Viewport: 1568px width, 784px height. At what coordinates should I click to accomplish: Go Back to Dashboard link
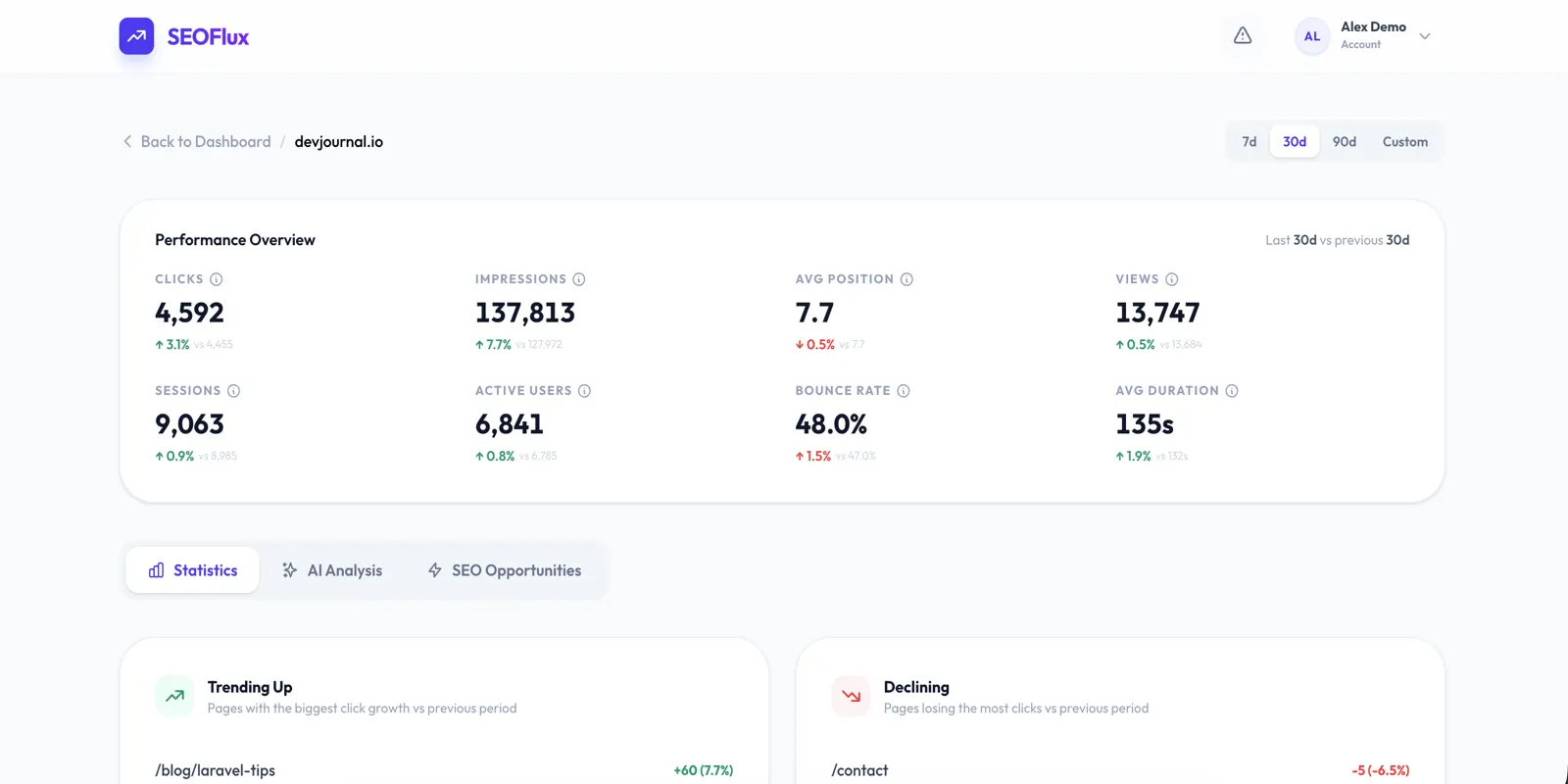coord(206,141)
